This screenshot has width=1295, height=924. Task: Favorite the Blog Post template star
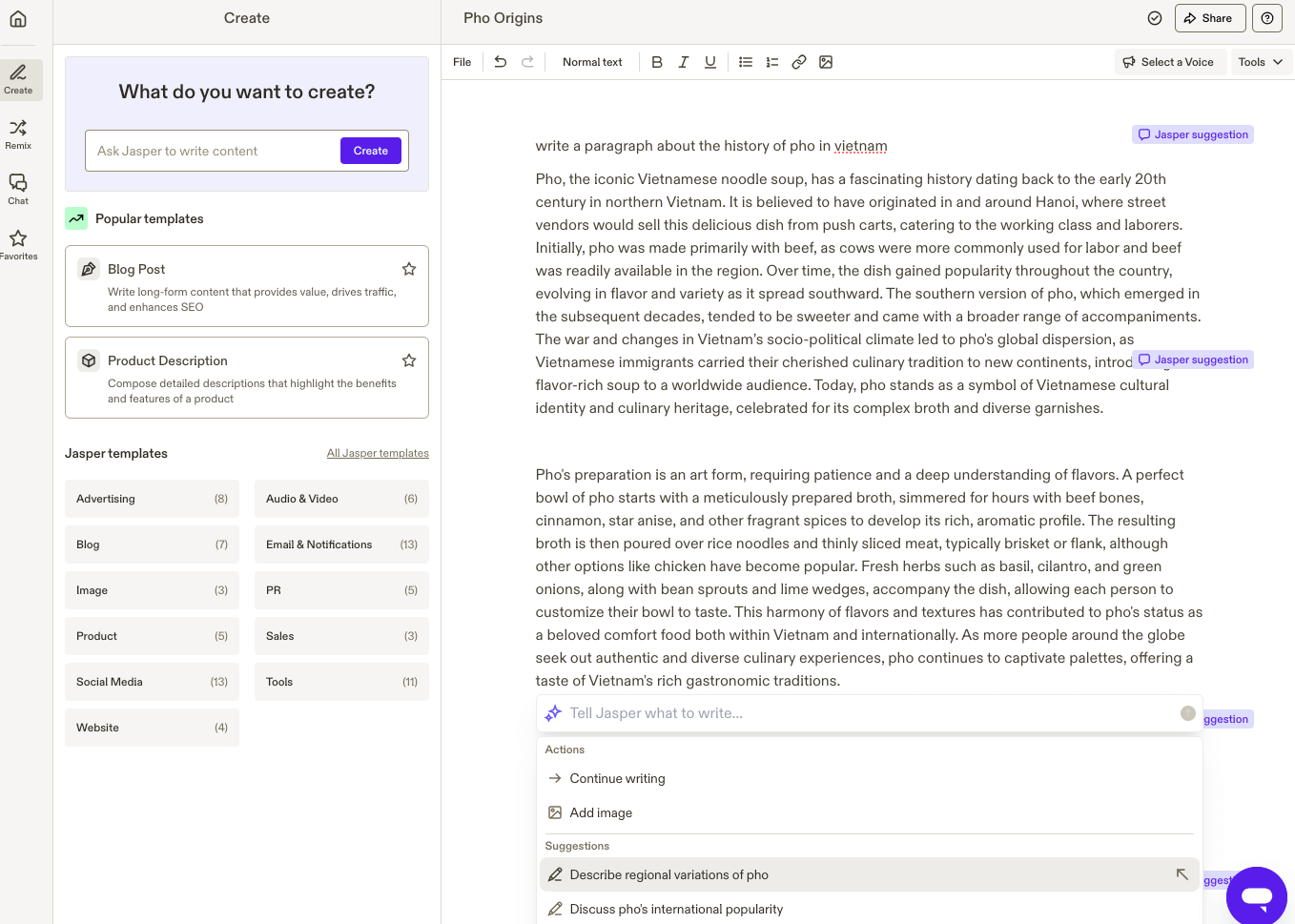[409, 269]
